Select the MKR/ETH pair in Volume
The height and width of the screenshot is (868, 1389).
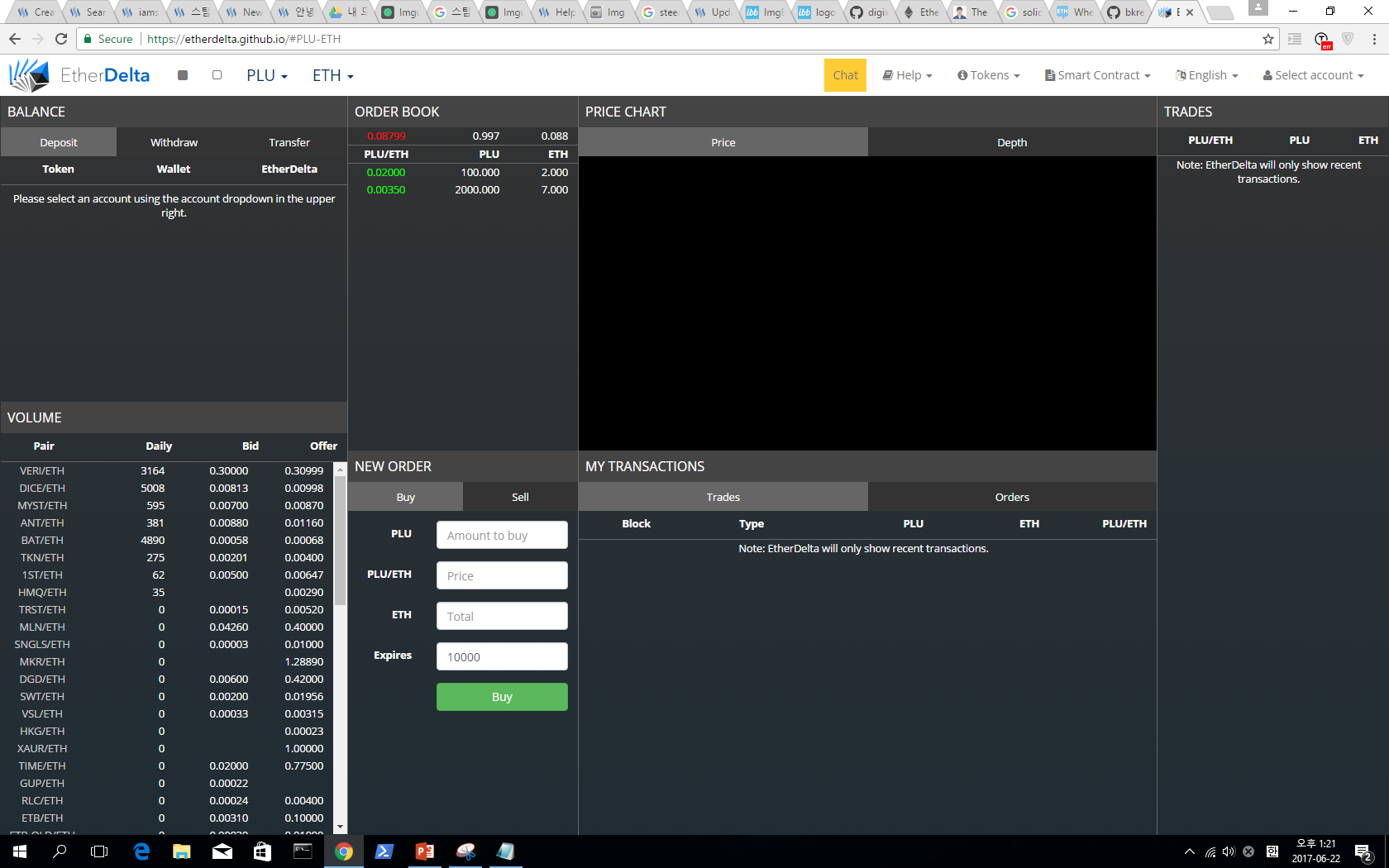click(x=42, y=661)
